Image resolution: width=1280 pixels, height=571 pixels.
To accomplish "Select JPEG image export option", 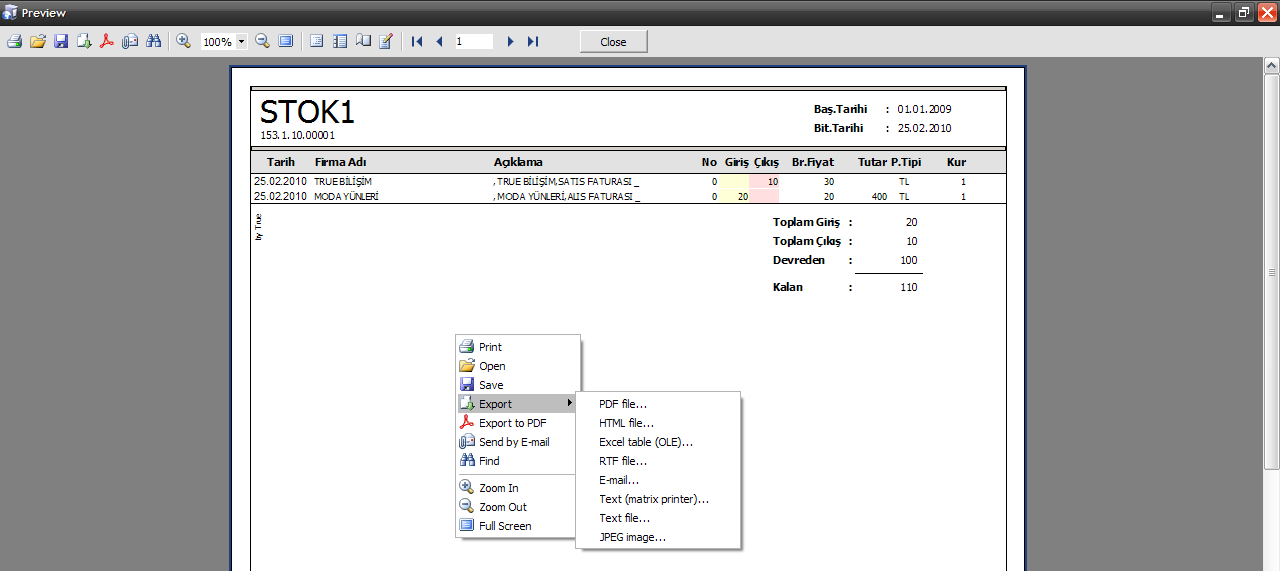I will click(632, 537).
